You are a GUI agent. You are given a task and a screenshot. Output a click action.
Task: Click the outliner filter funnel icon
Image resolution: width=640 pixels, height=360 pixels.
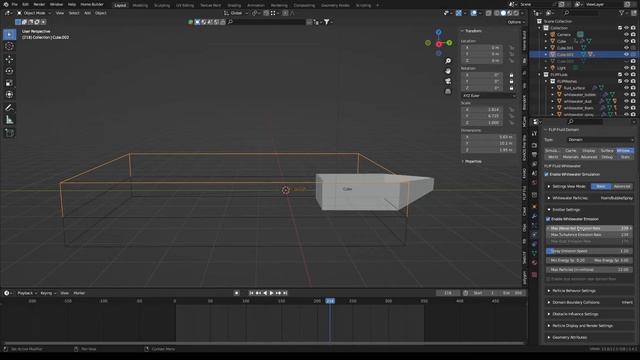622,13
